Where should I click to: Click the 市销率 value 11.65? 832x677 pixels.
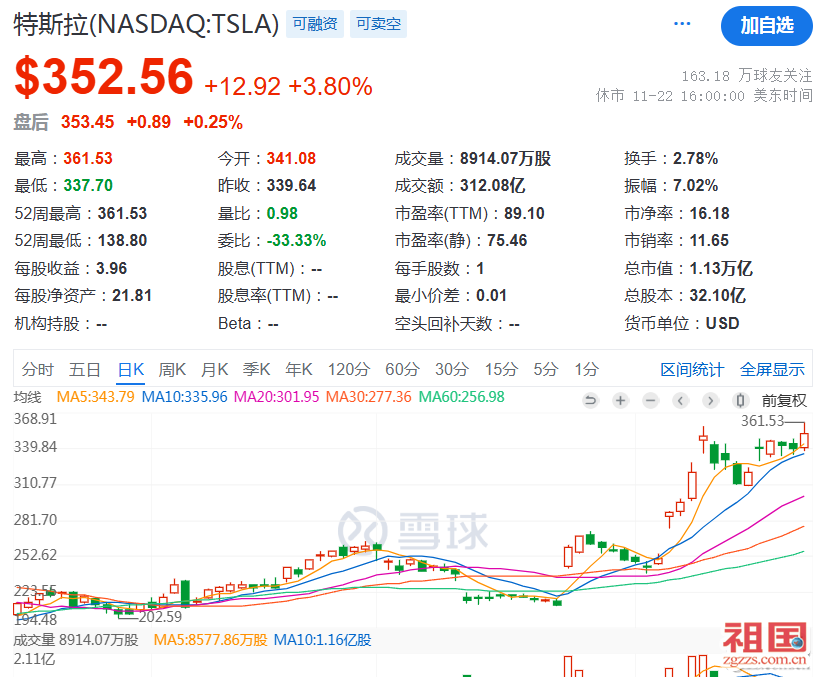click(x=709, y=241)
